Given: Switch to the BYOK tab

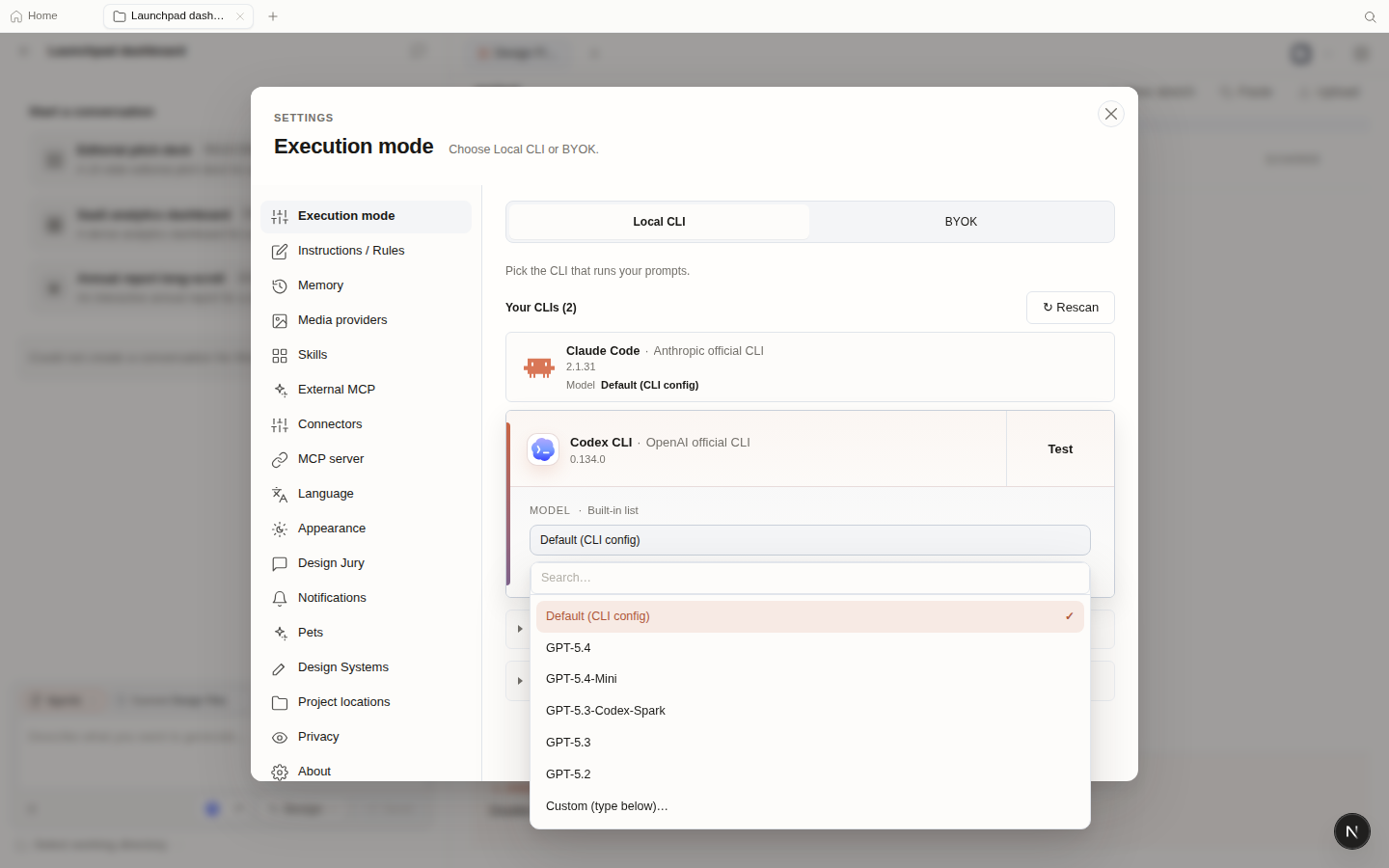Looking at the screenshot, I should pyautogui.click(x=961, y=222).
